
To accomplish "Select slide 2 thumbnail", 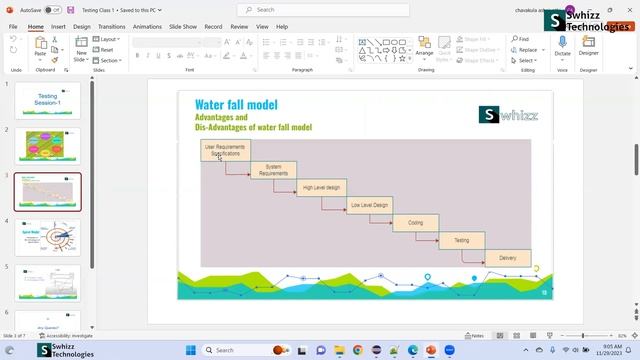I will 48,146.
